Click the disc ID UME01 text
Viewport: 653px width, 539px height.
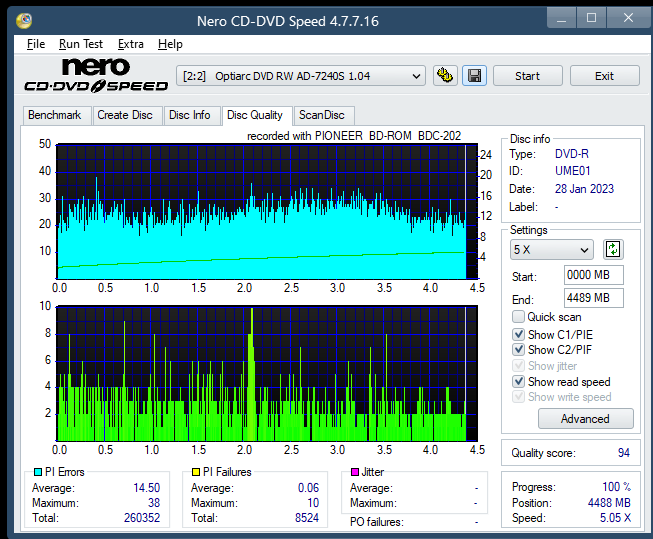coord(573,171)
